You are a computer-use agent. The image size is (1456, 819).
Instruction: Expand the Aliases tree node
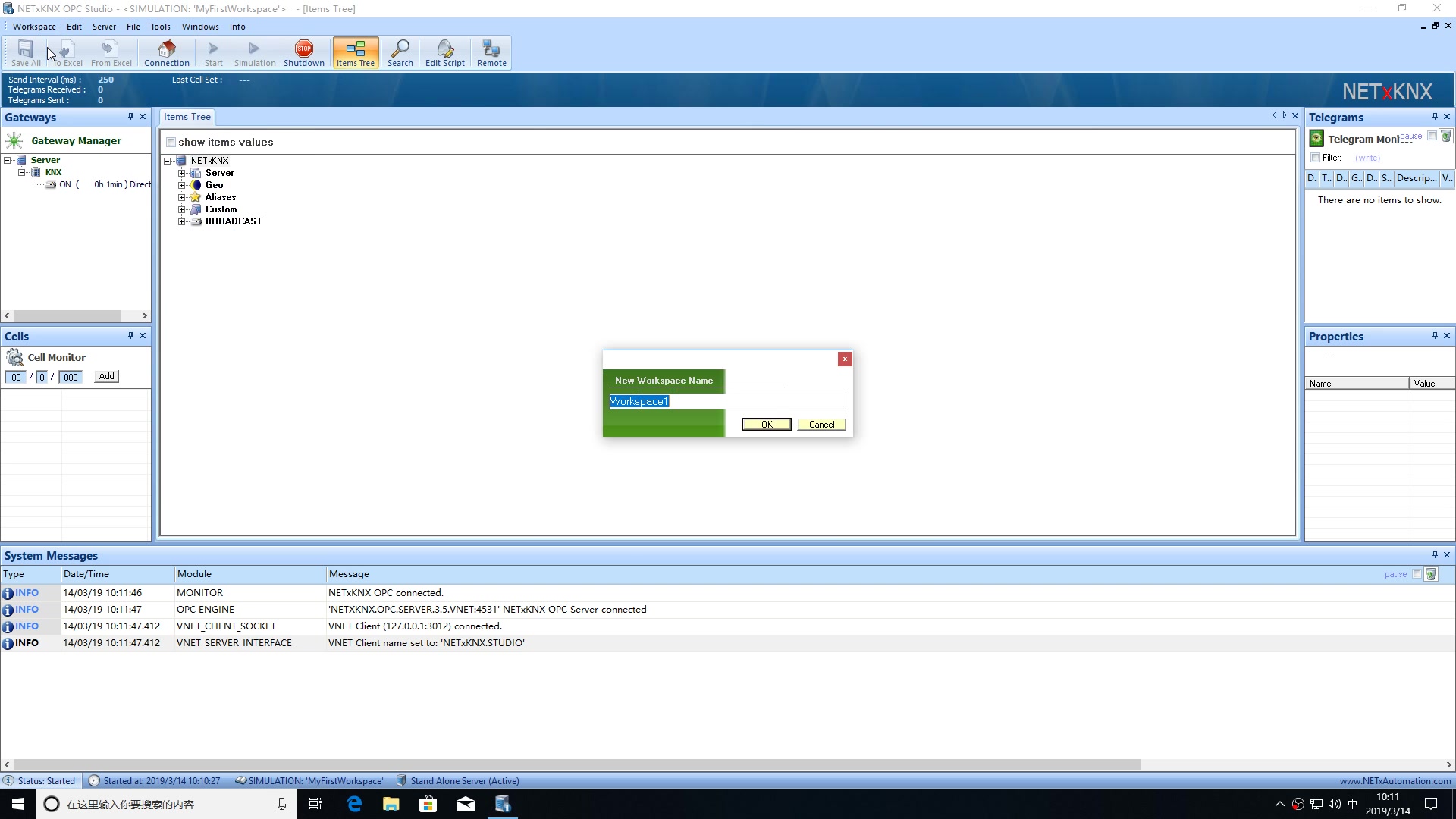(182, 197)
